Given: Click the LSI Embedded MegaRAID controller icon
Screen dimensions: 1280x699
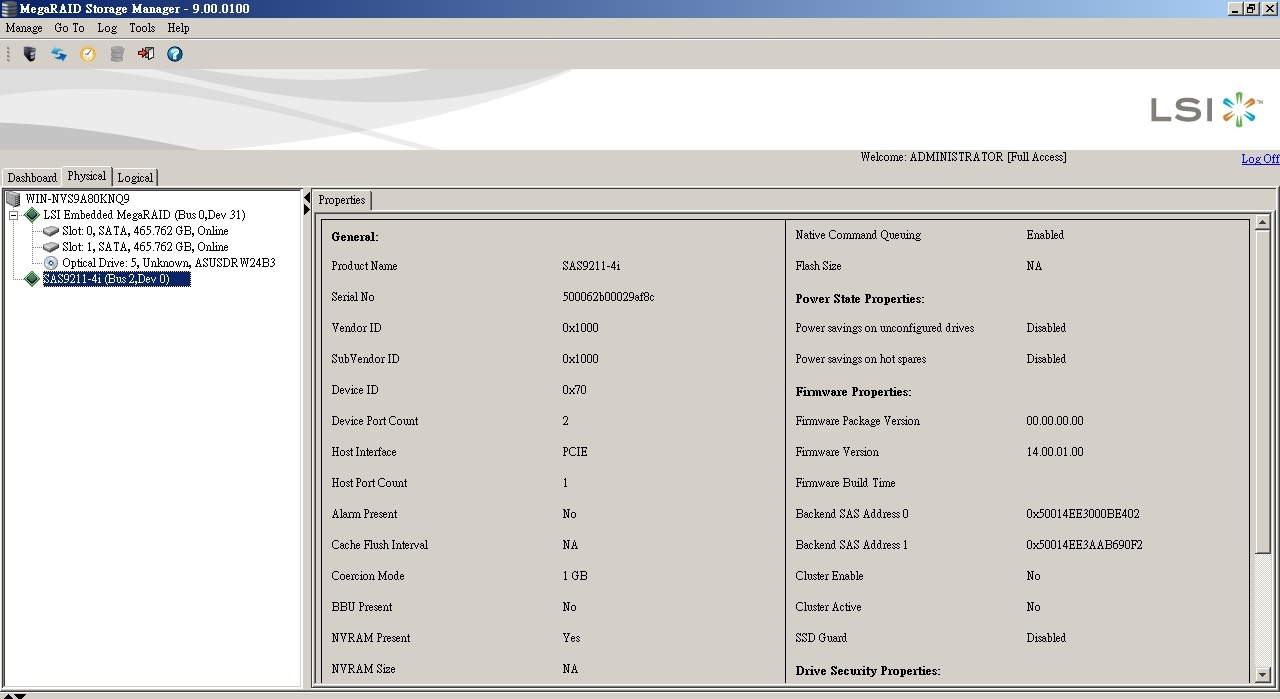Looking at the screenshot, I should [x=32, y=215].
